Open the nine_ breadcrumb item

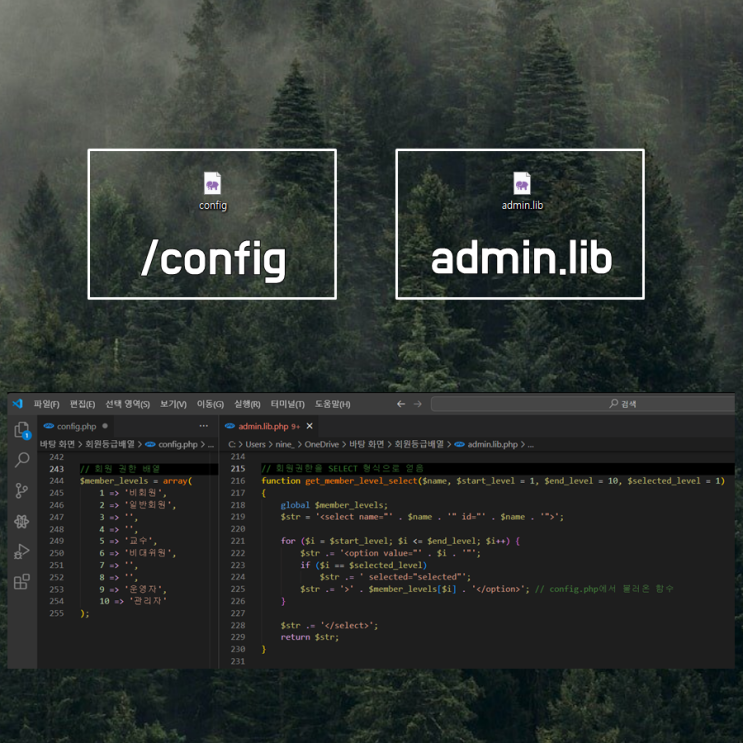(285, 444)
